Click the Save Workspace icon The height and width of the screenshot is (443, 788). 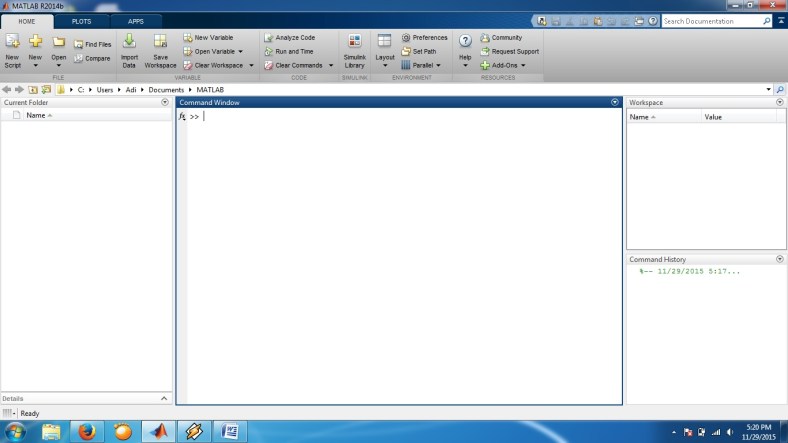pyautogui.click(x=160, y=48)
